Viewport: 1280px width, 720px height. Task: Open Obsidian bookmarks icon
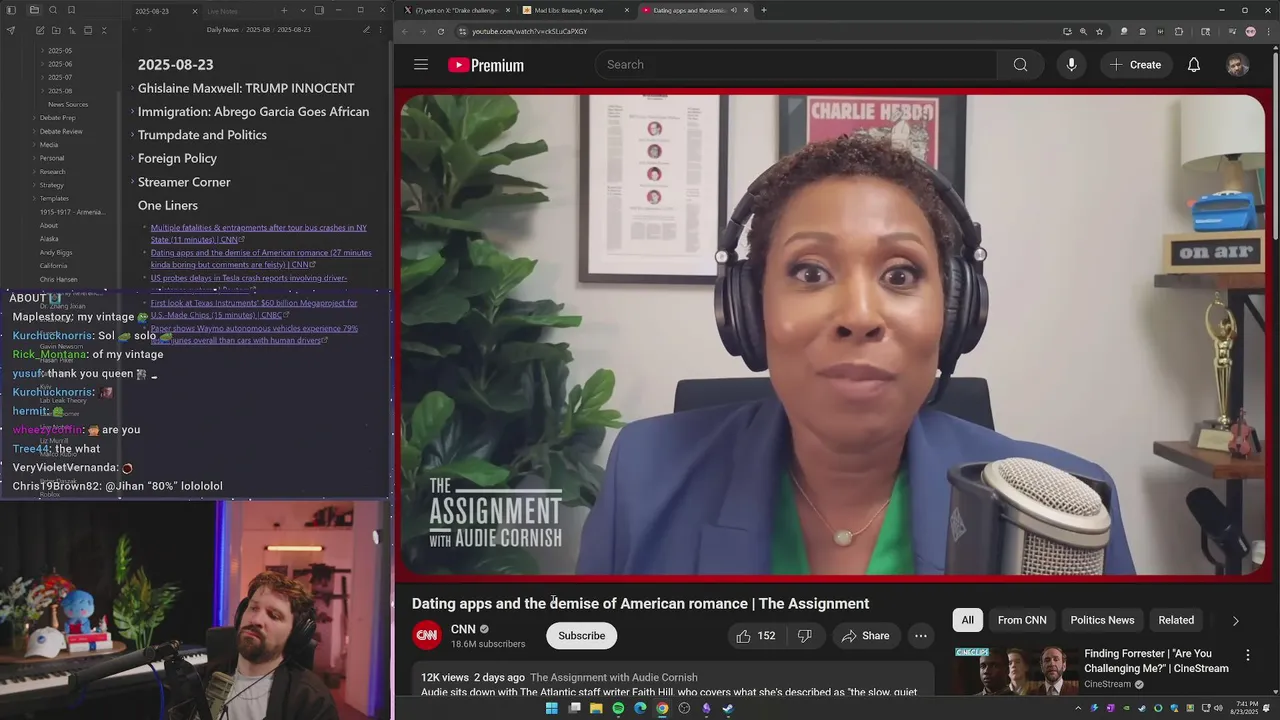tap(71, 10)
